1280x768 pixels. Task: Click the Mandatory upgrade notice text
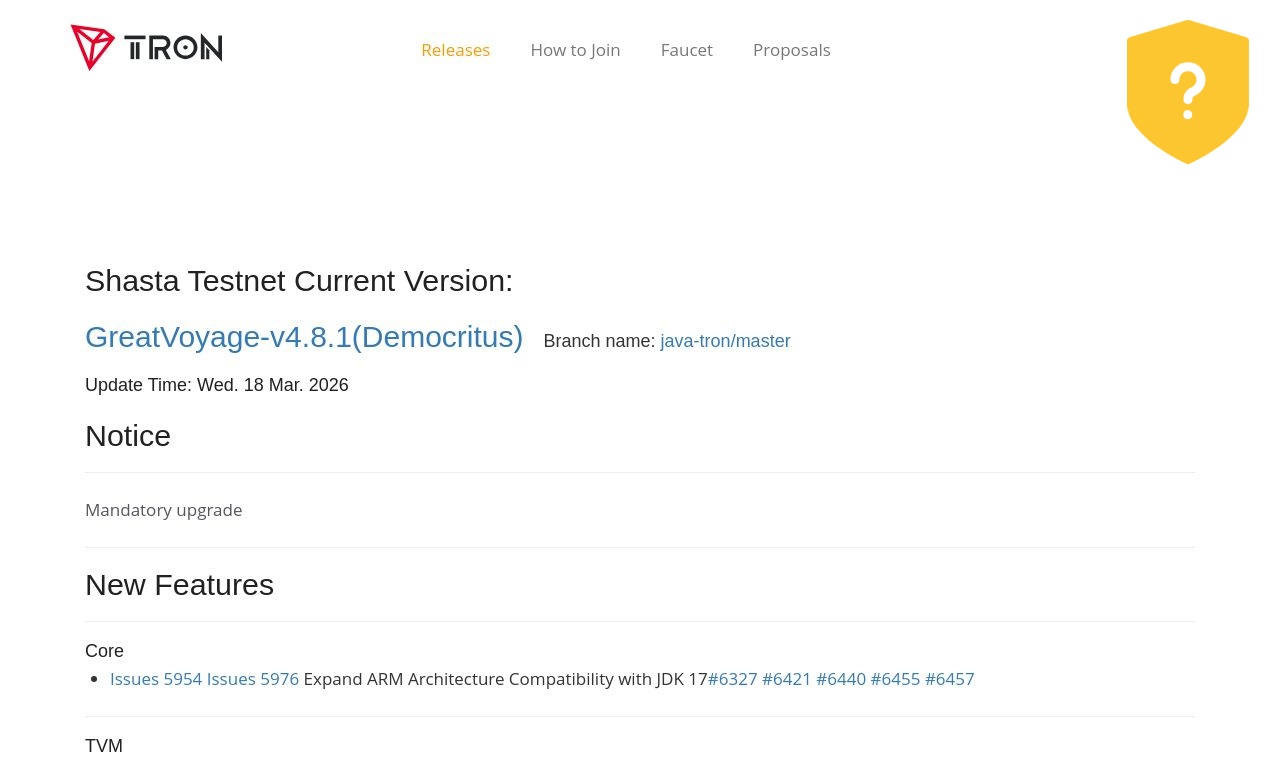[164, 510]
